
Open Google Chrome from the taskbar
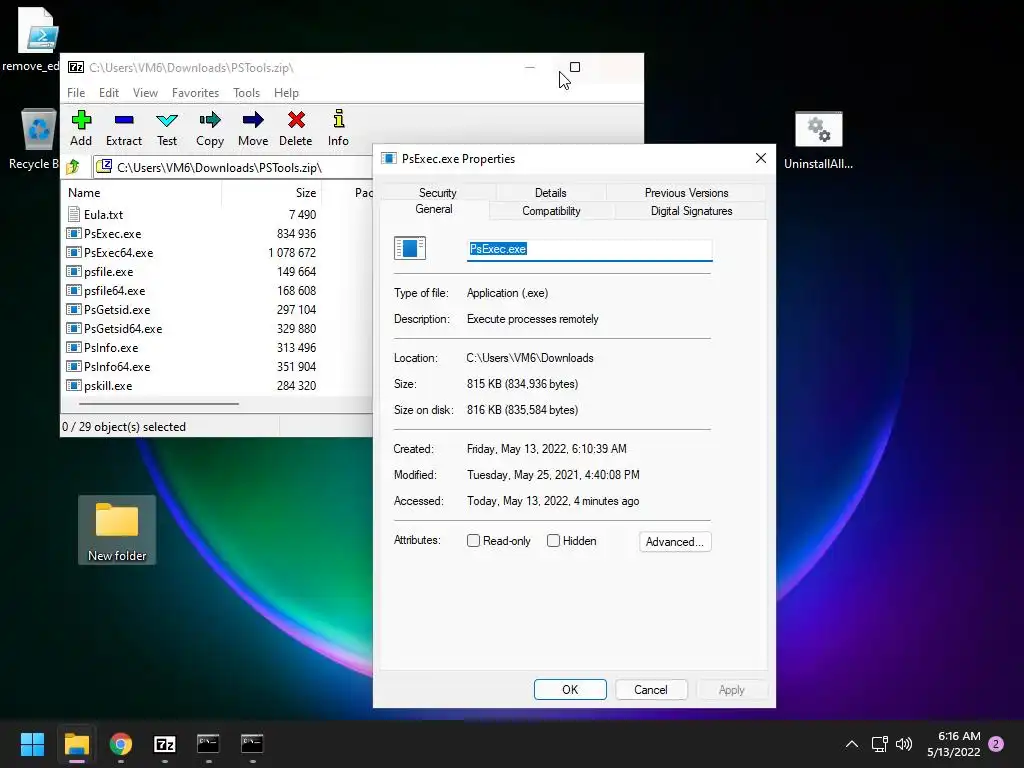tap(121, 744)
